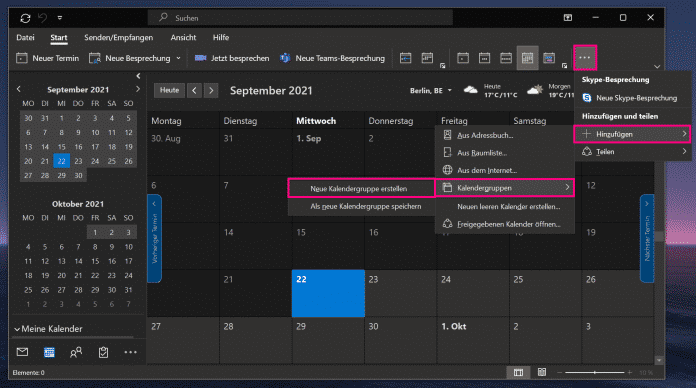
Task: Click the Next 7 Days ribbon icon
Action: coord(427,58)
